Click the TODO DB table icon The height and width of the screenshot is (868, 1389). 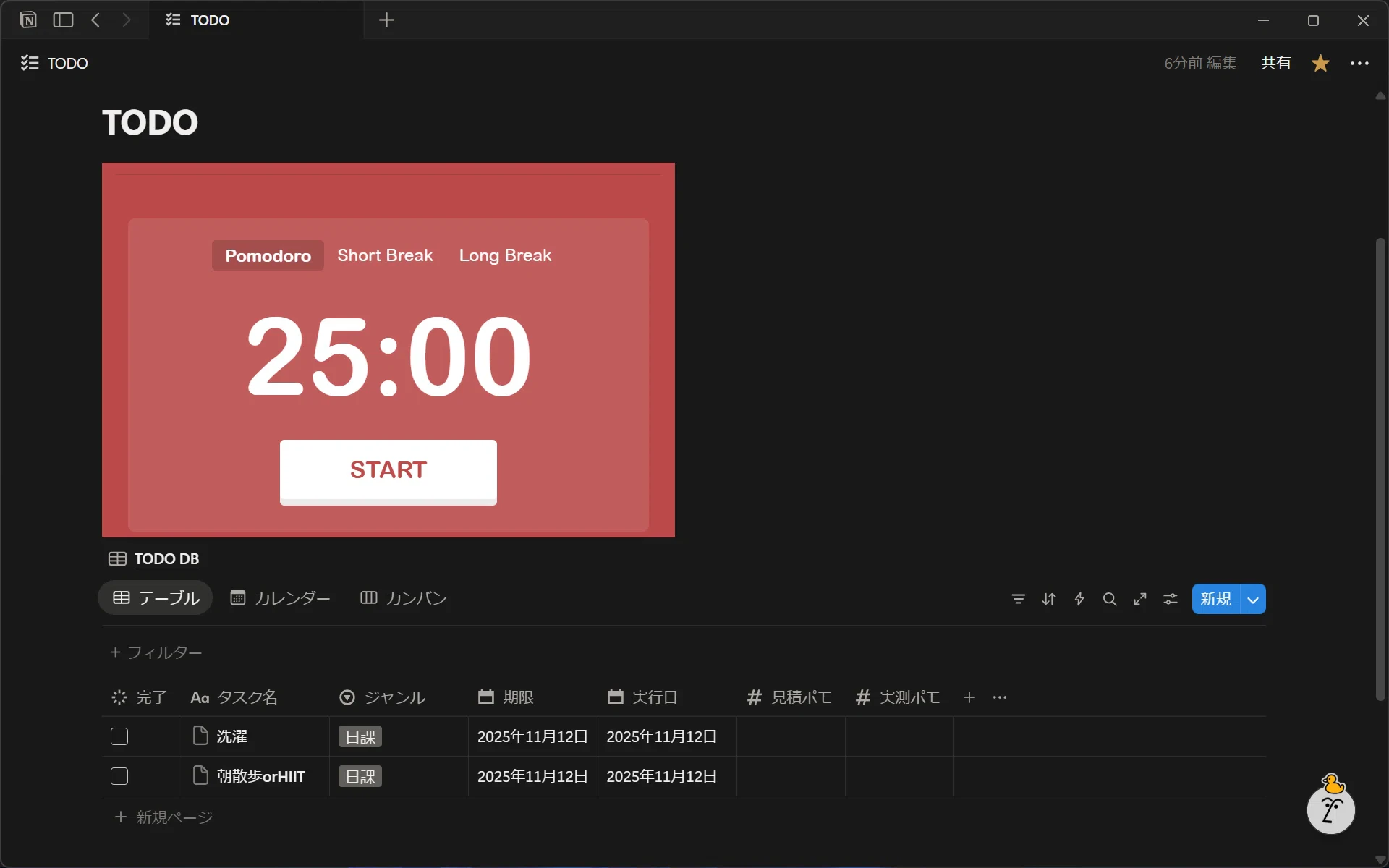click(x=117, y=558)
